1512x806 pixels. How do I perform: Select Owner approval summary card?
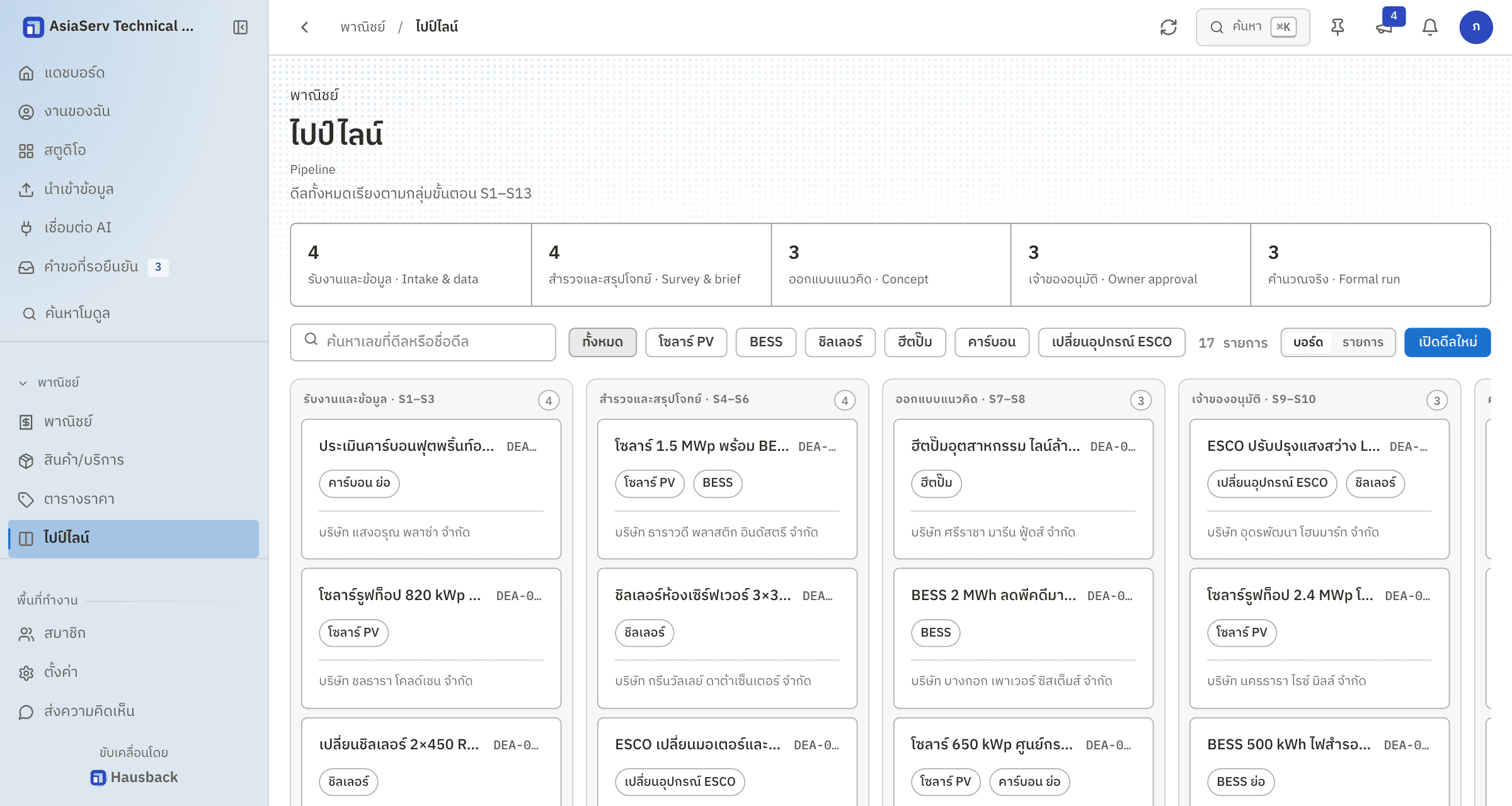1131,265
